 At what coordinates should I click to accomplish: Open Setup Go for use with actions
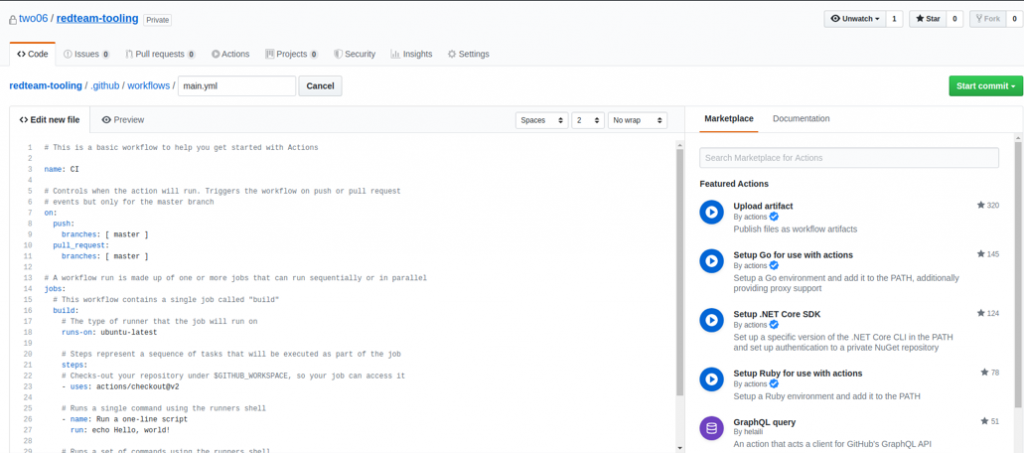793,255
